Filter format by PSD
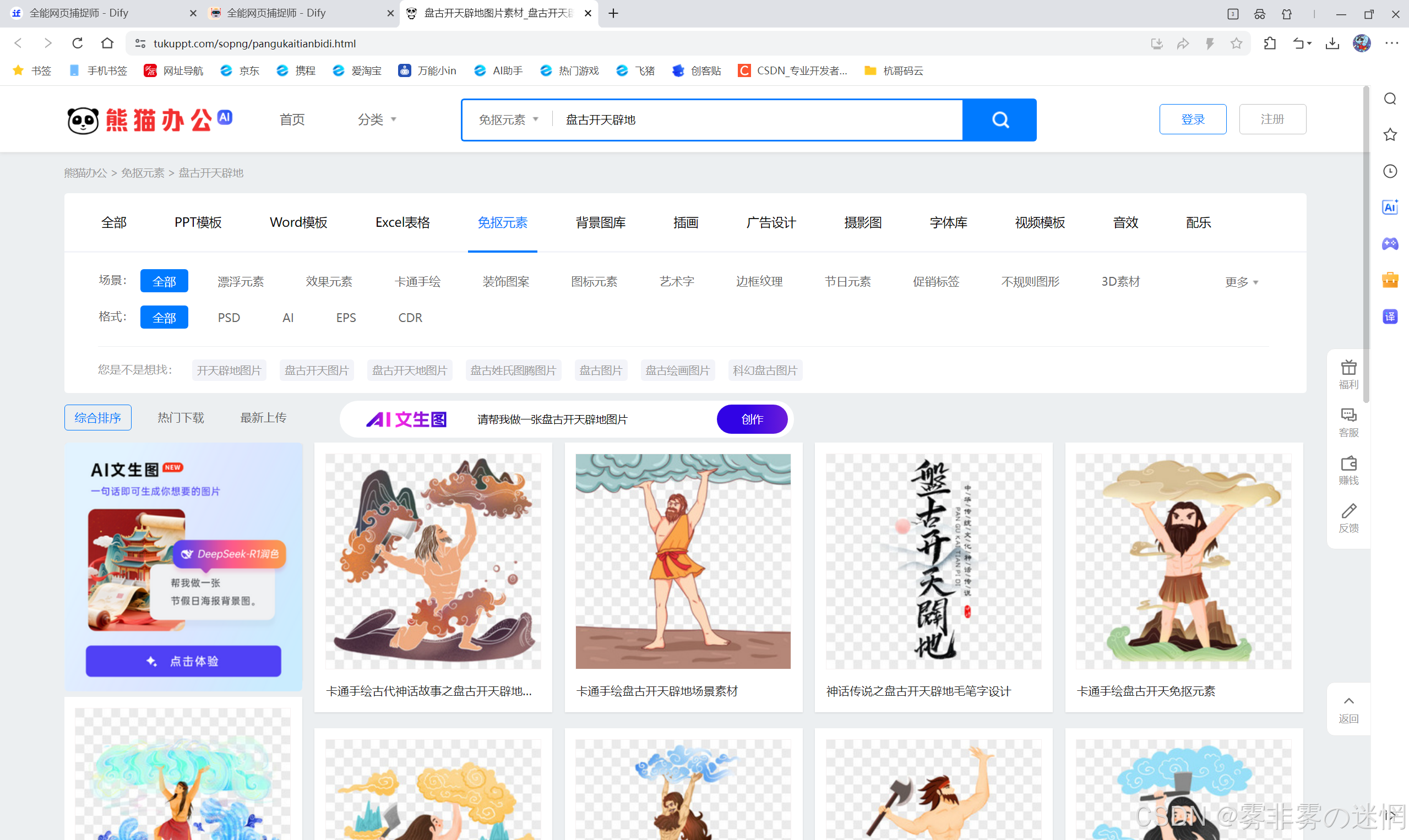Image resolution: width=1409 pixels, height=840 pixels. pyautogui.click(x=229, y=318)
